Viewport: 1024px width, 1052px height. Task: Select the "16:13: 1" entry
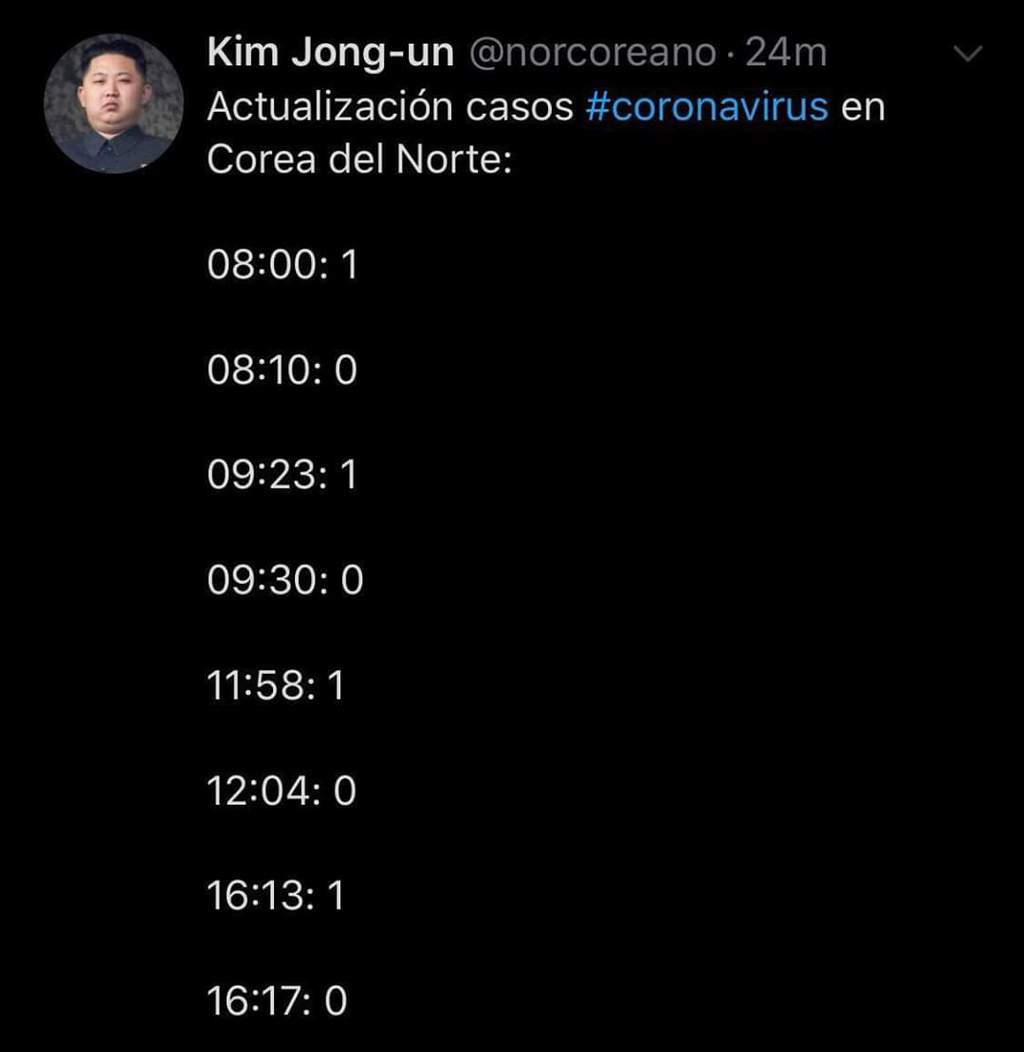coord(276,896)
